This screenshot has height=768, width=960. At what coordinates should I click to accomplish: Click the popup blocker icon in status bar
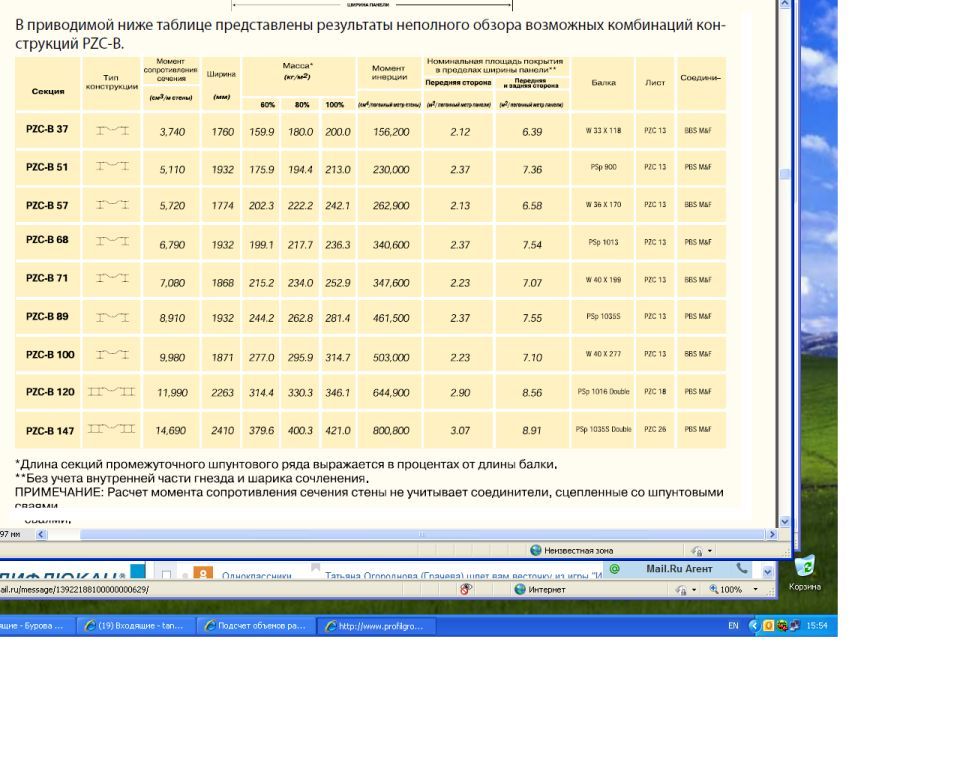(x=466, y=589)
